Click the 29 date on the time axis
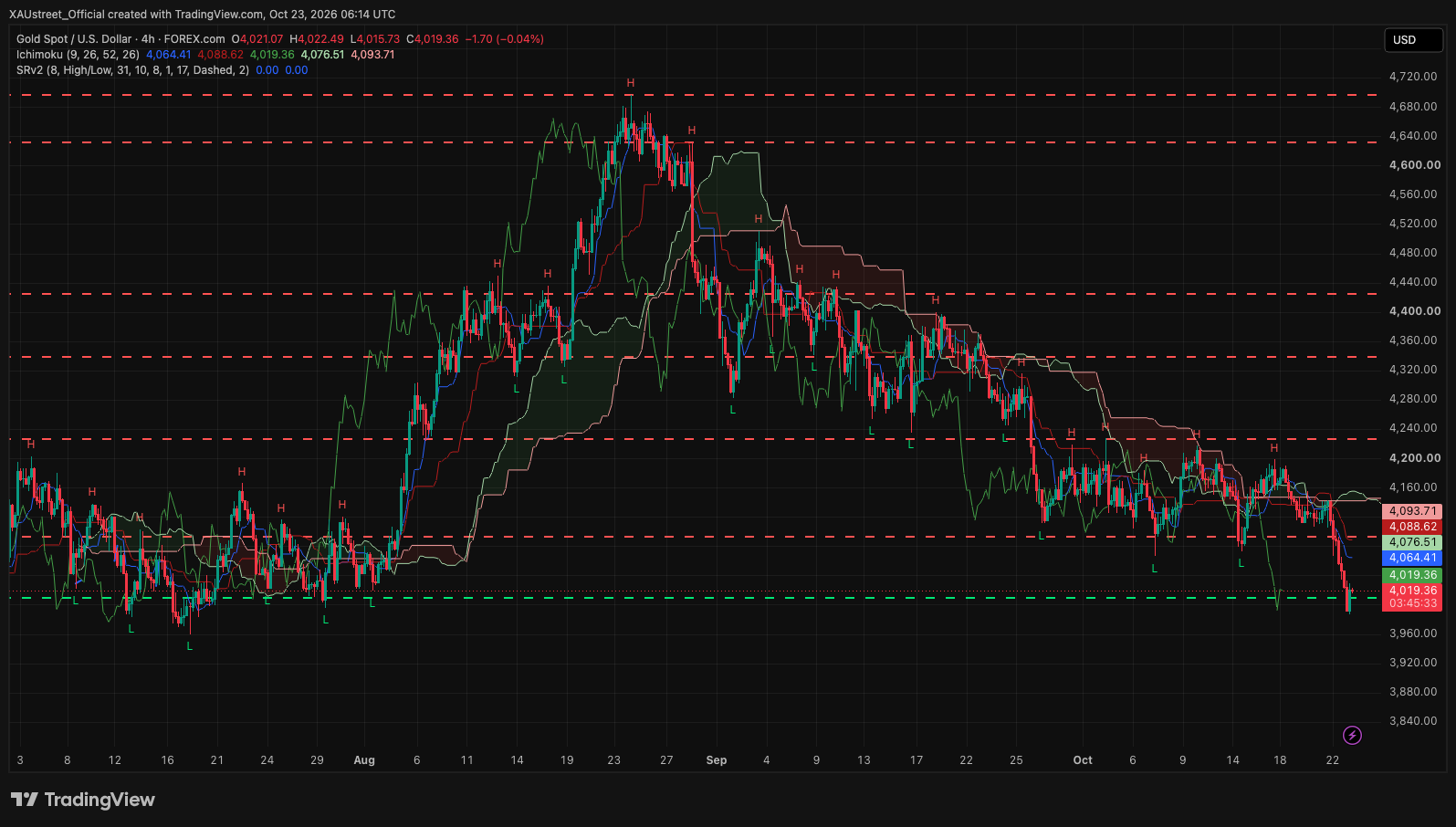 [x=317, y=760]
